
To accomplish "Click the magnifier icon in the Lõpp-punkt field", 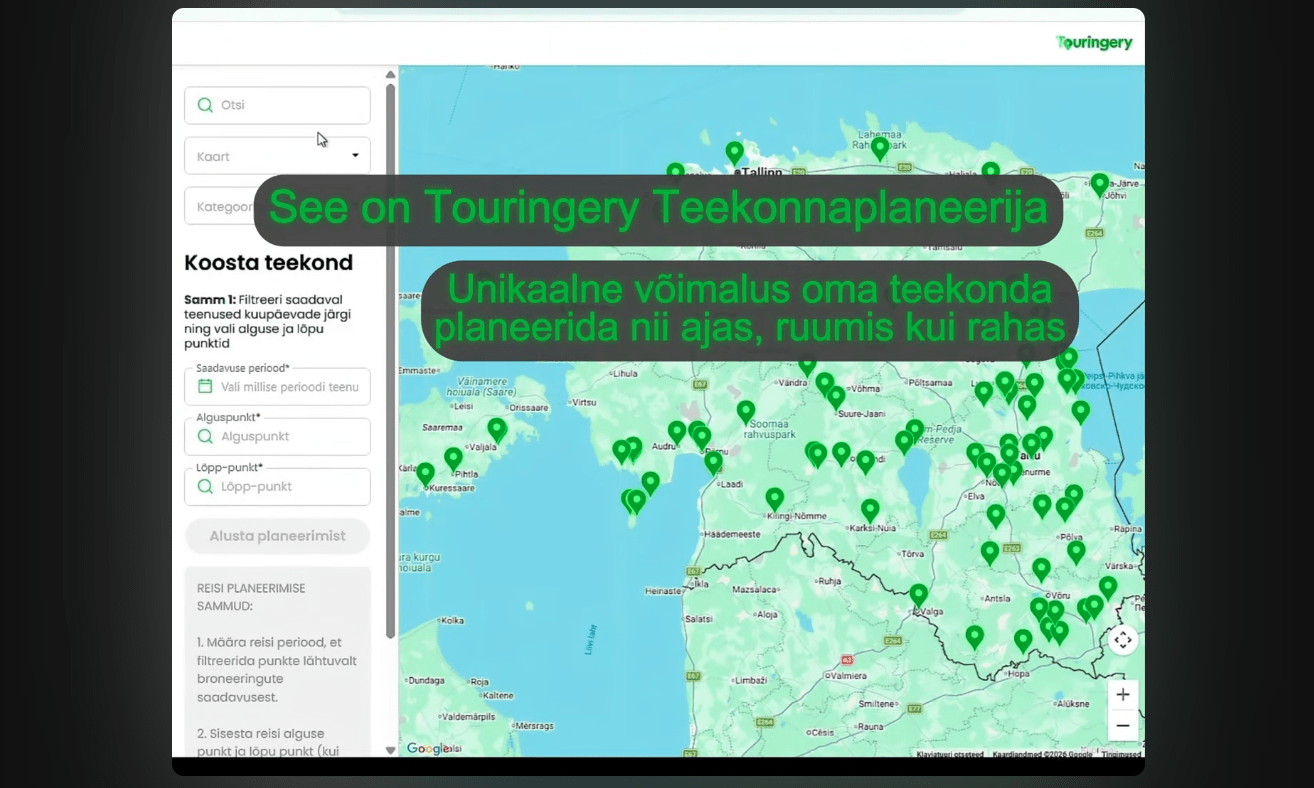I will [x=205, y=486].
